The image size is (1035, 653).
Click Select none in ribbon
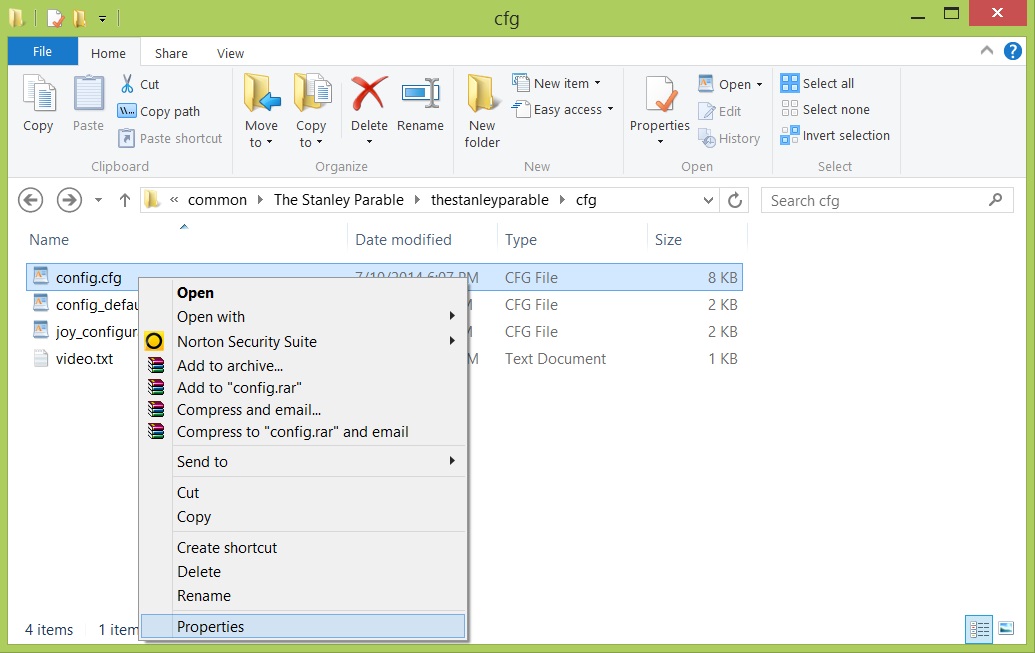[x=825, y=109]
